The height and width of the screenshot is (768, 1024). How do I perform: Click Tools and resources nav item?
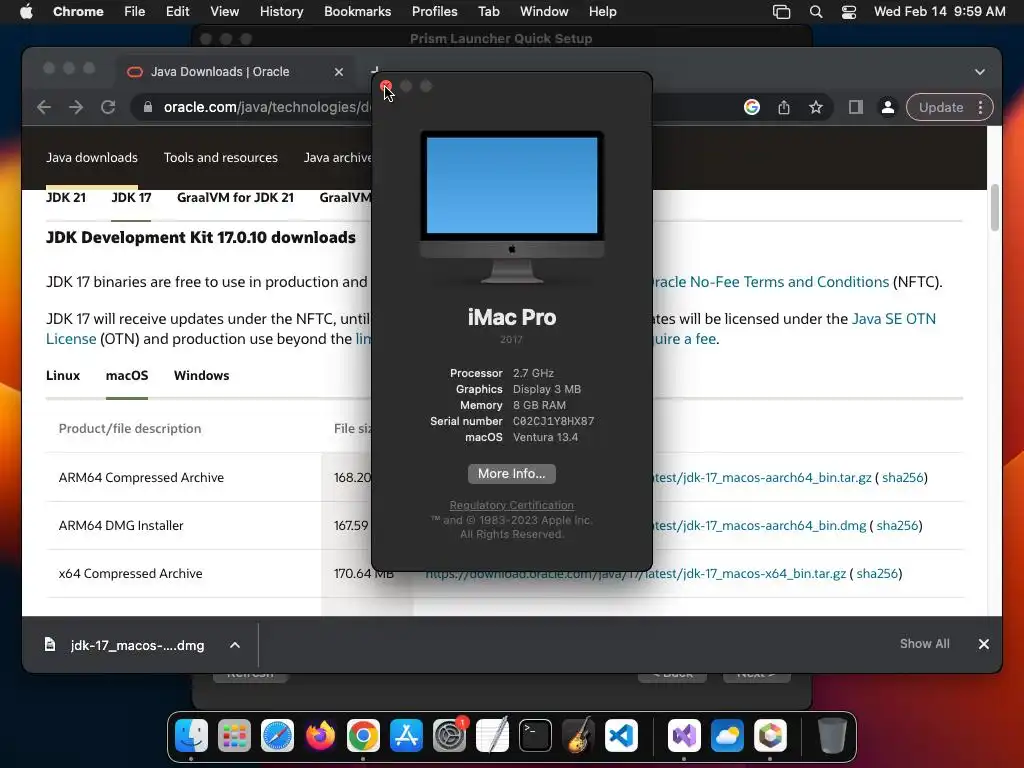coord(220,157)
